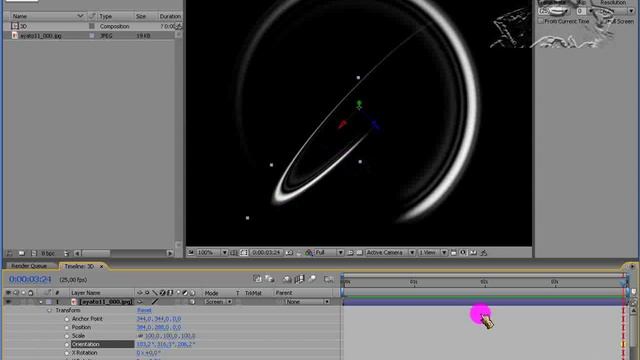Toggle the Position stopwatch
The height and width of the screenshot is (360, 640).
pos(67,328)
